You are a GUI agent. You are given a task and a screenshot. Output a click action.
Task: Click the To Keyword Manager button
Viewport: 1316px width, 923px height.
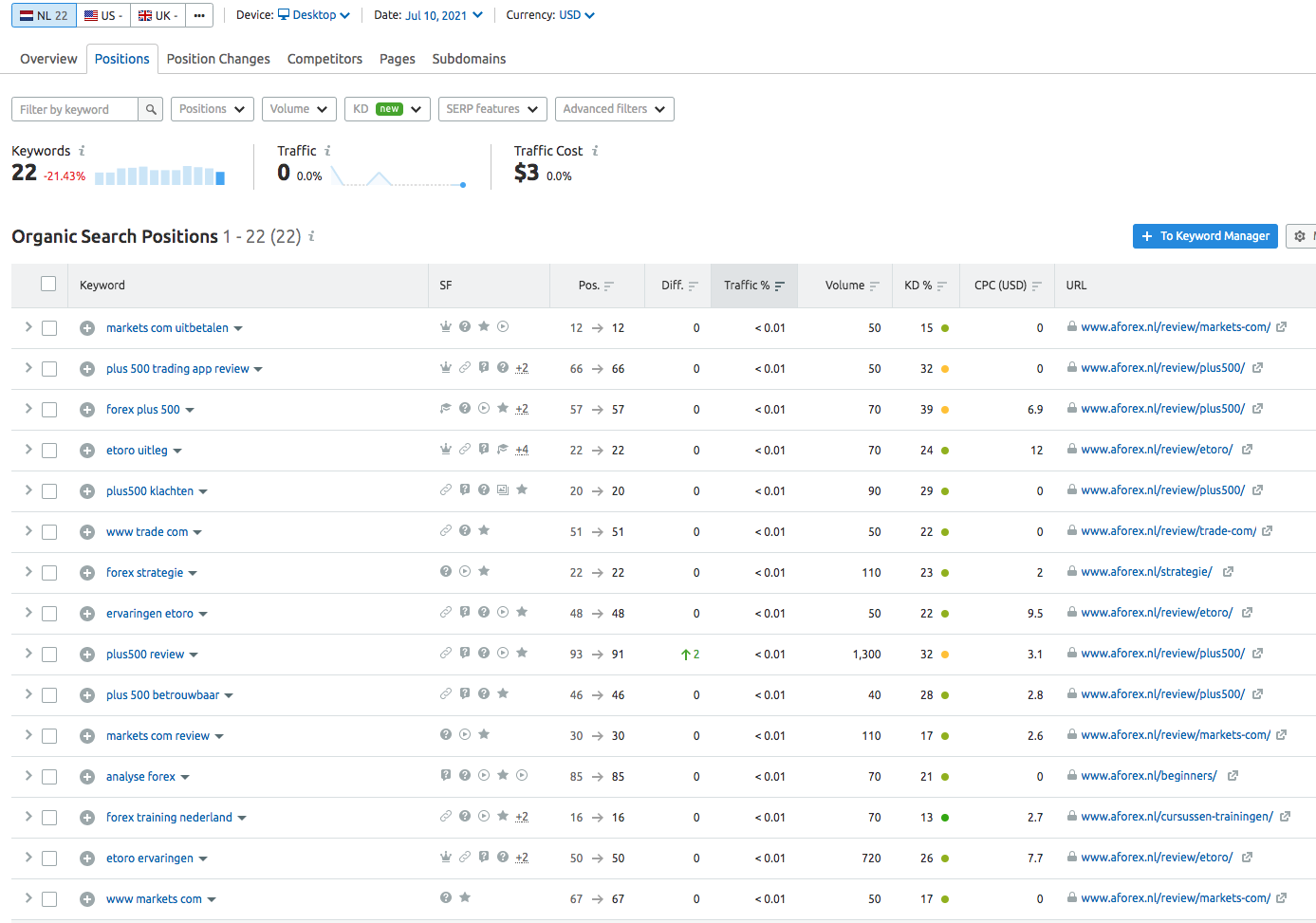coord(1205,236)
